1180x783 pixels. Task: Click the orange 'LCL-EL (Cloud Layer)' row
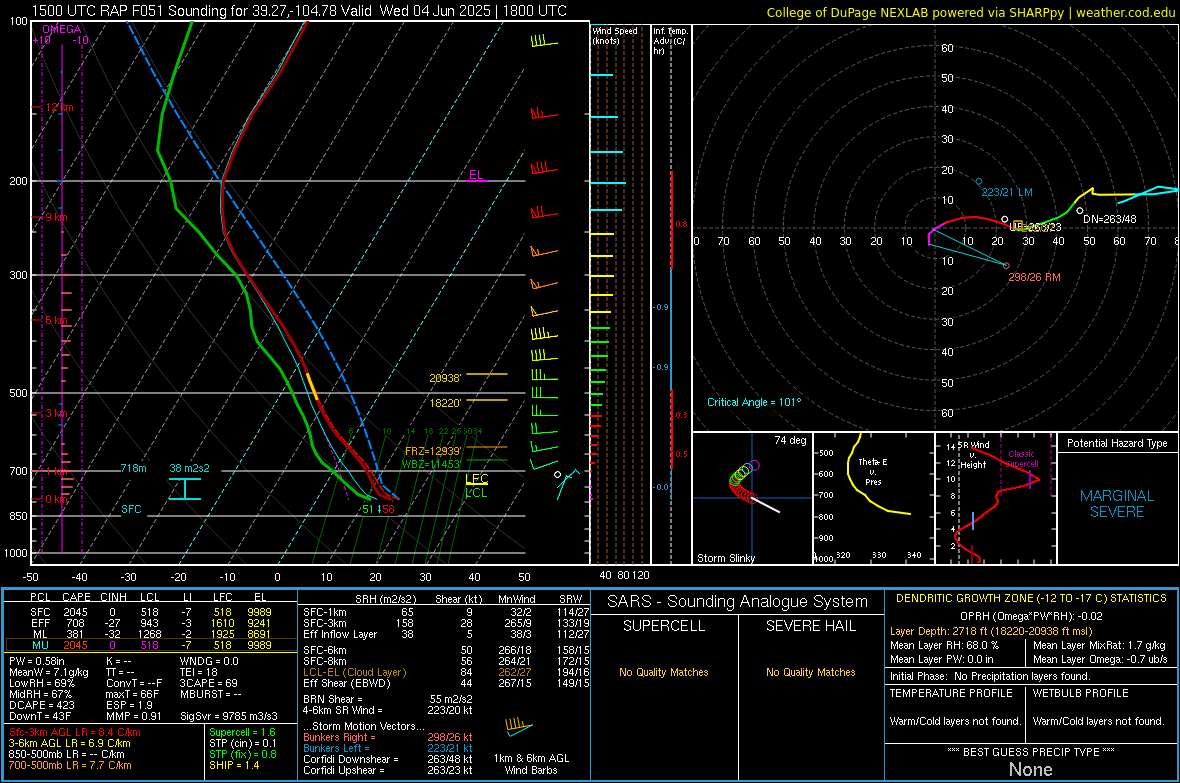446,672
